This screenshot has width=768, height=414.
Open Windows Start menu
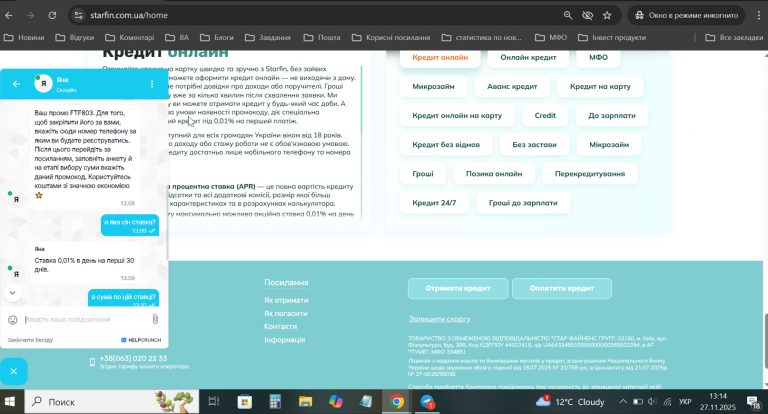[x=9, y=402]
